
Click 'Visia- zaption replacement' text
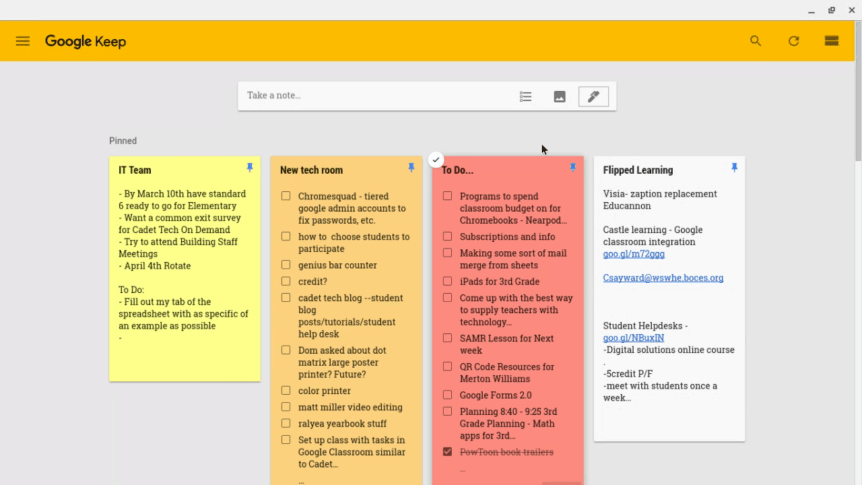click(660, 194)
